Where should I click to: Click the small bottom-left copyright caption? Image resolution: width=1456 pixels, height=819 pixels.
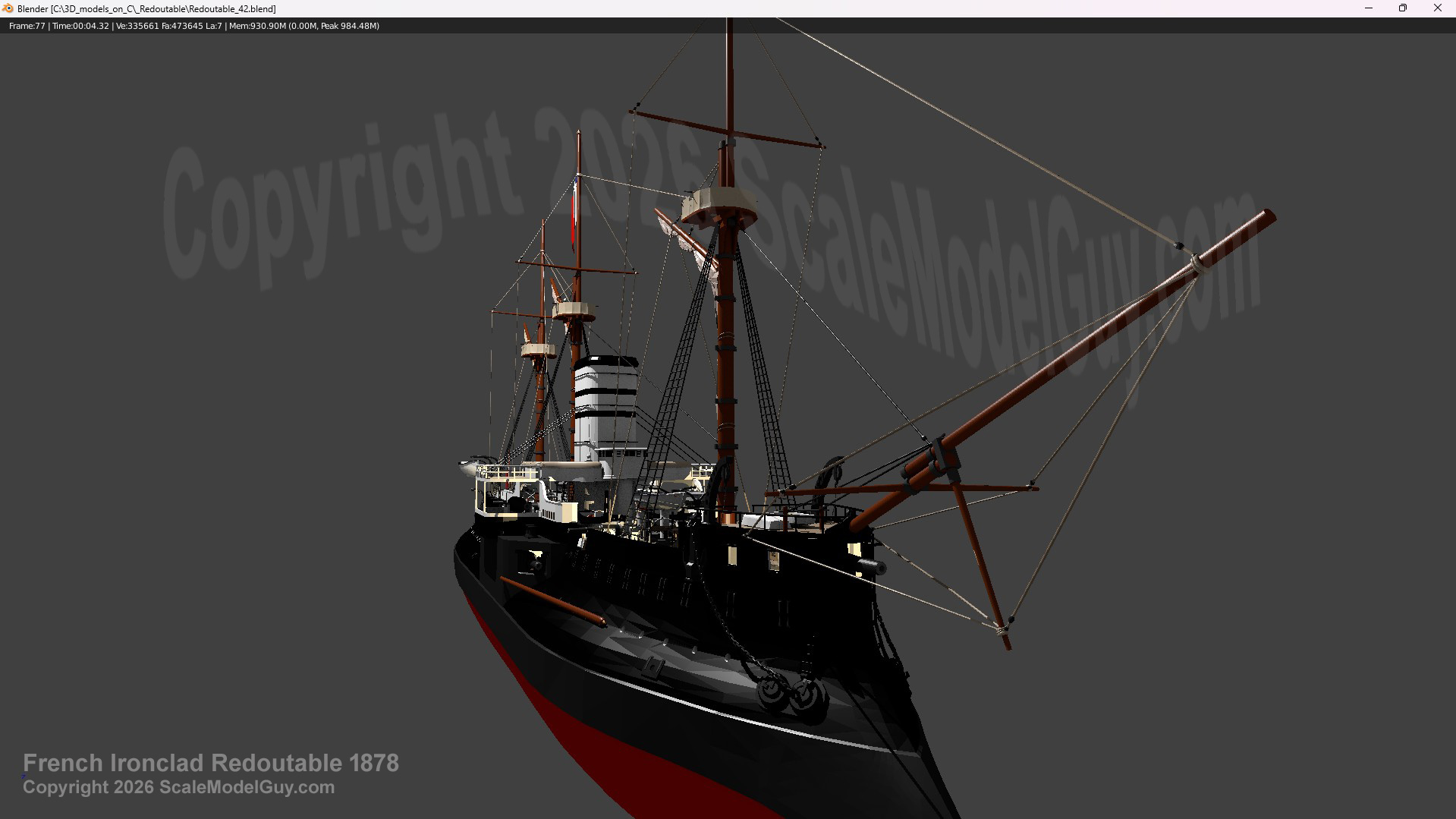pyautogui.click(x=178, y=787)
